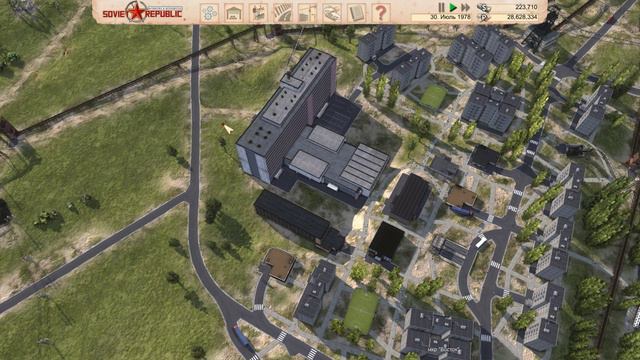Select the blue truck on the road
The height and width of the screenshot is (360, 640).
click(x=241, y=336)
